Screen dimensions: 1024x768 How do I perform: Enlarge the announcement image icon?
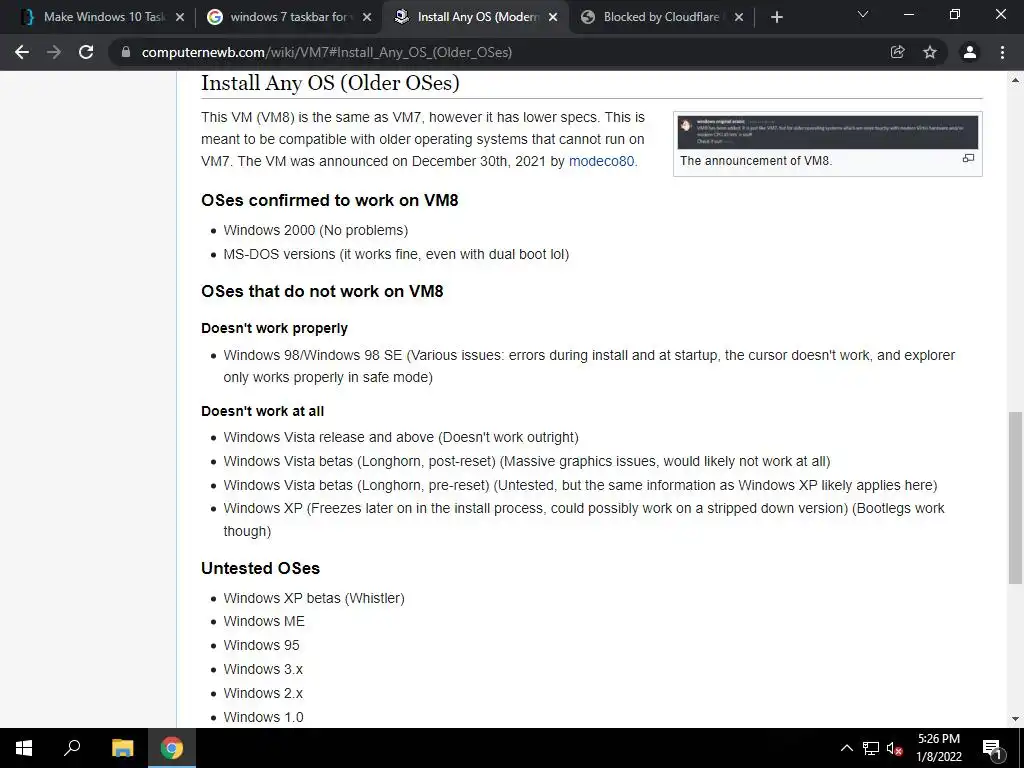[x=968, y=158]
